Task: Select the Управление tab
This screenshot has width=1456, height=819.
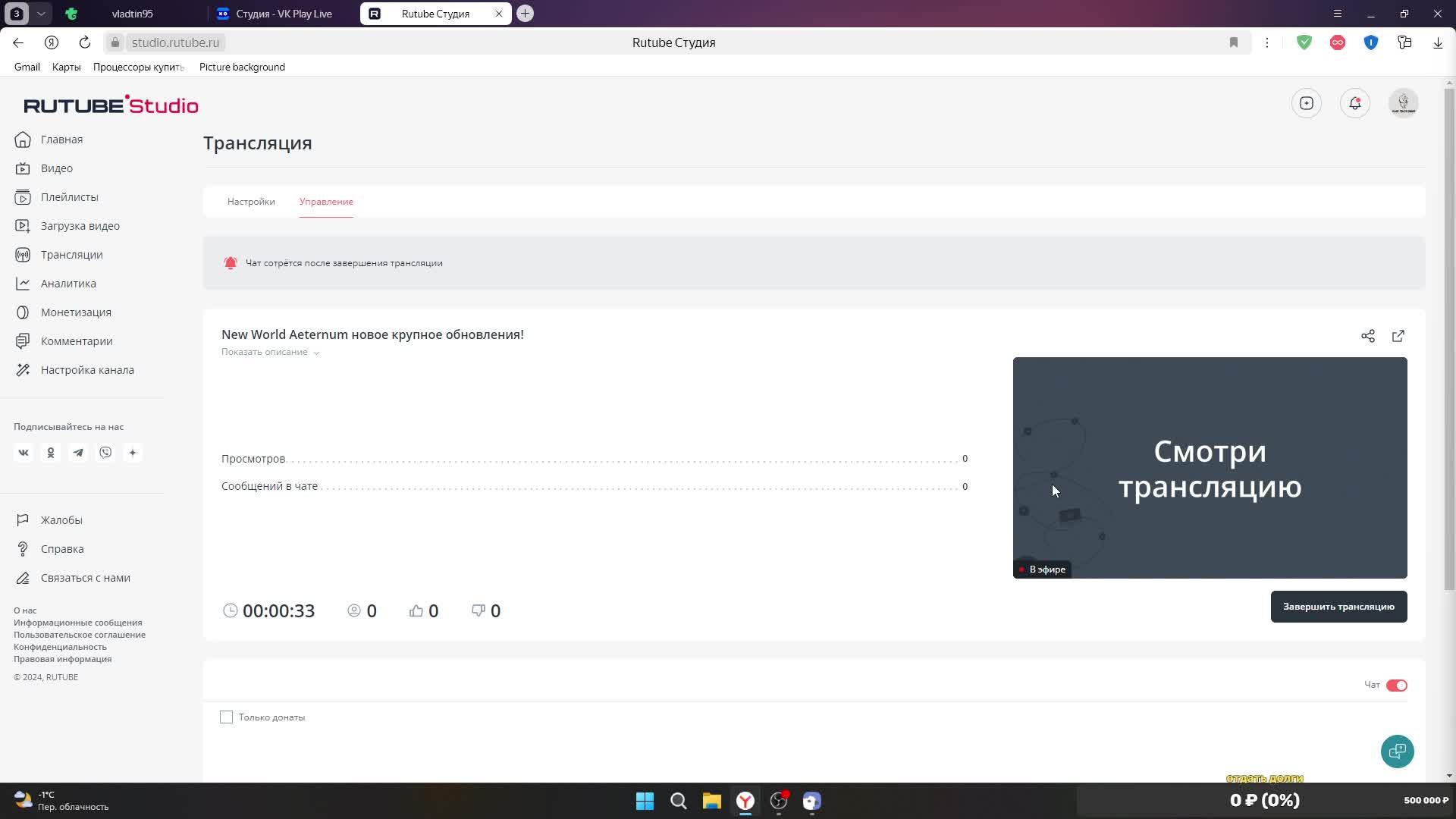Action: coord(326,202)
